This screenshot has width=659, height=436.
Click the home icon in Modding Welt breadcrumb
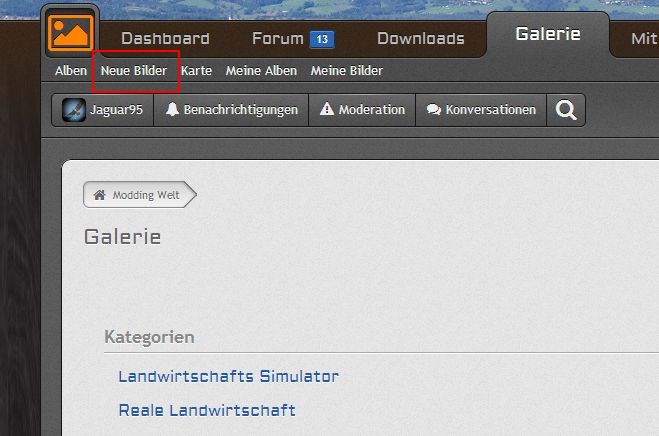pyautogui.click(x=99, y=195)
